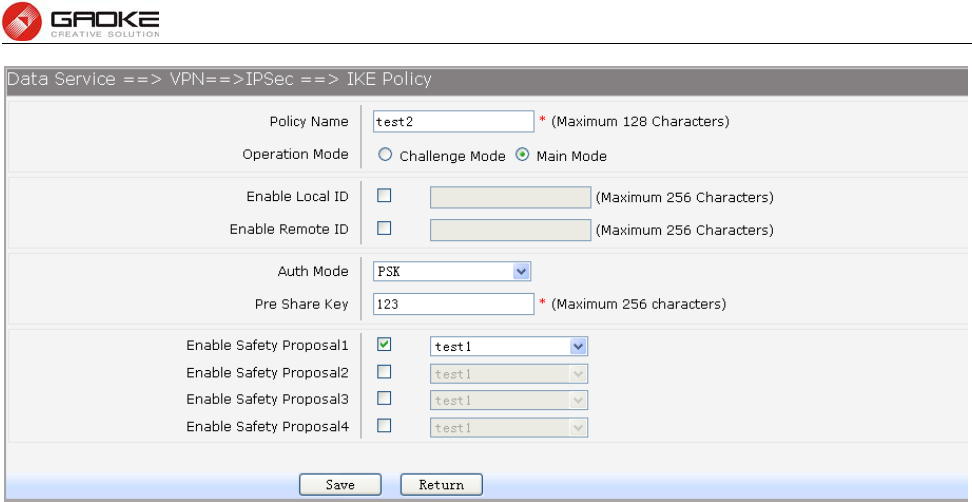The width and height of the screenshot is (972, 502).
Task: Uncheck Enable Safety Proposal1 checkbox
Action: point(384,345)
